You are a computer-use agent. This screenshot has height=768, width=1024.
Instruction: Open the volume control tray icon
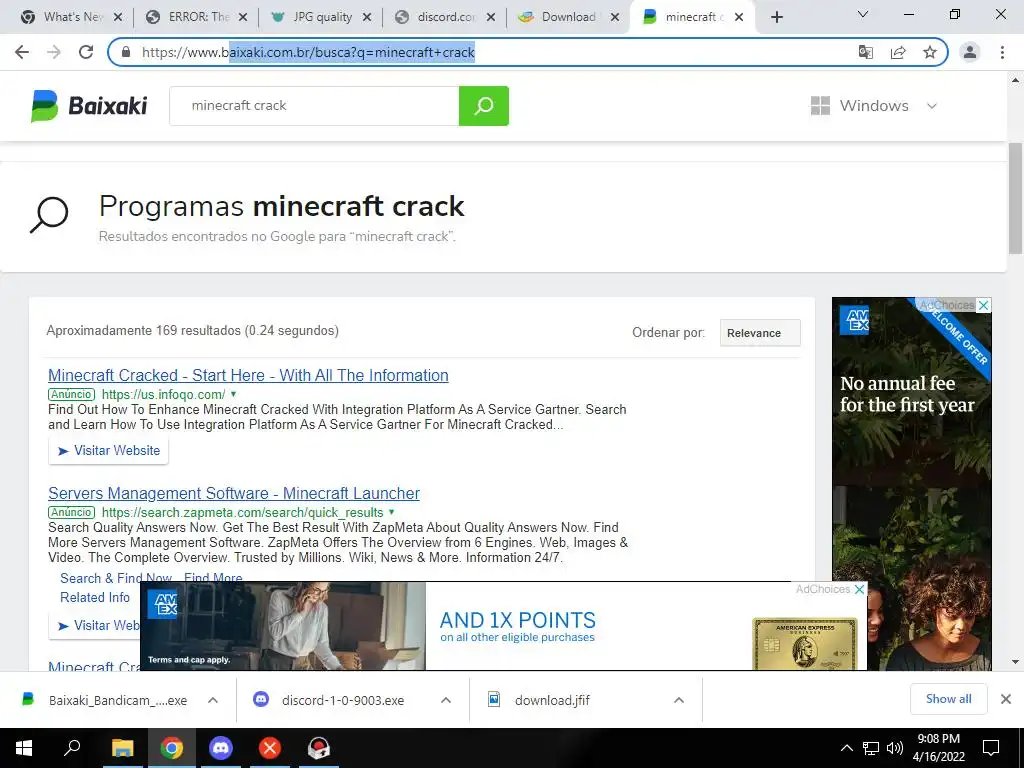pos(895,748)
